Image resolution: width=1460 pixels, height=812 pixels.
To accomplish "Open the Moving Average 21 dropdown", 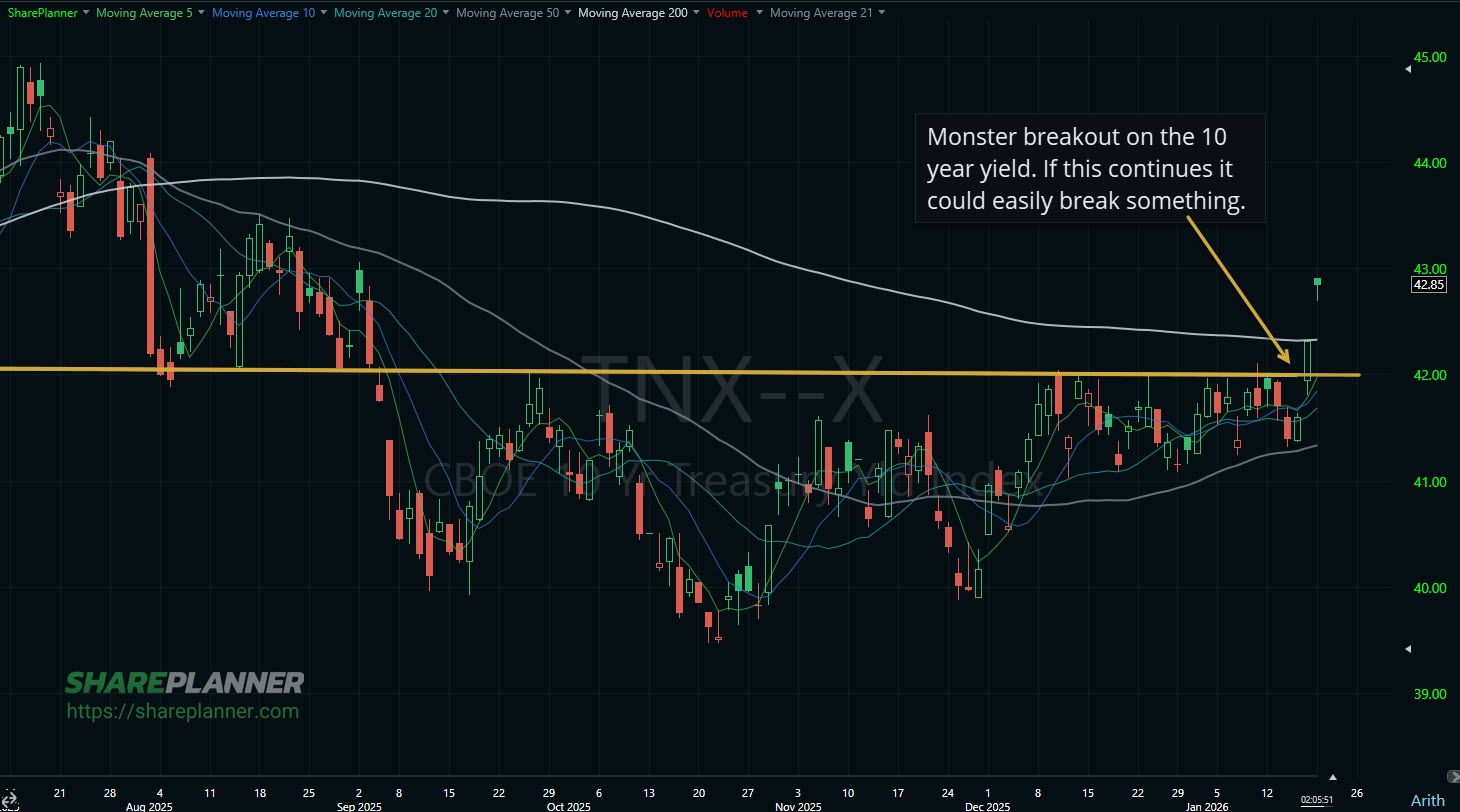I will (x=881, y=13).
